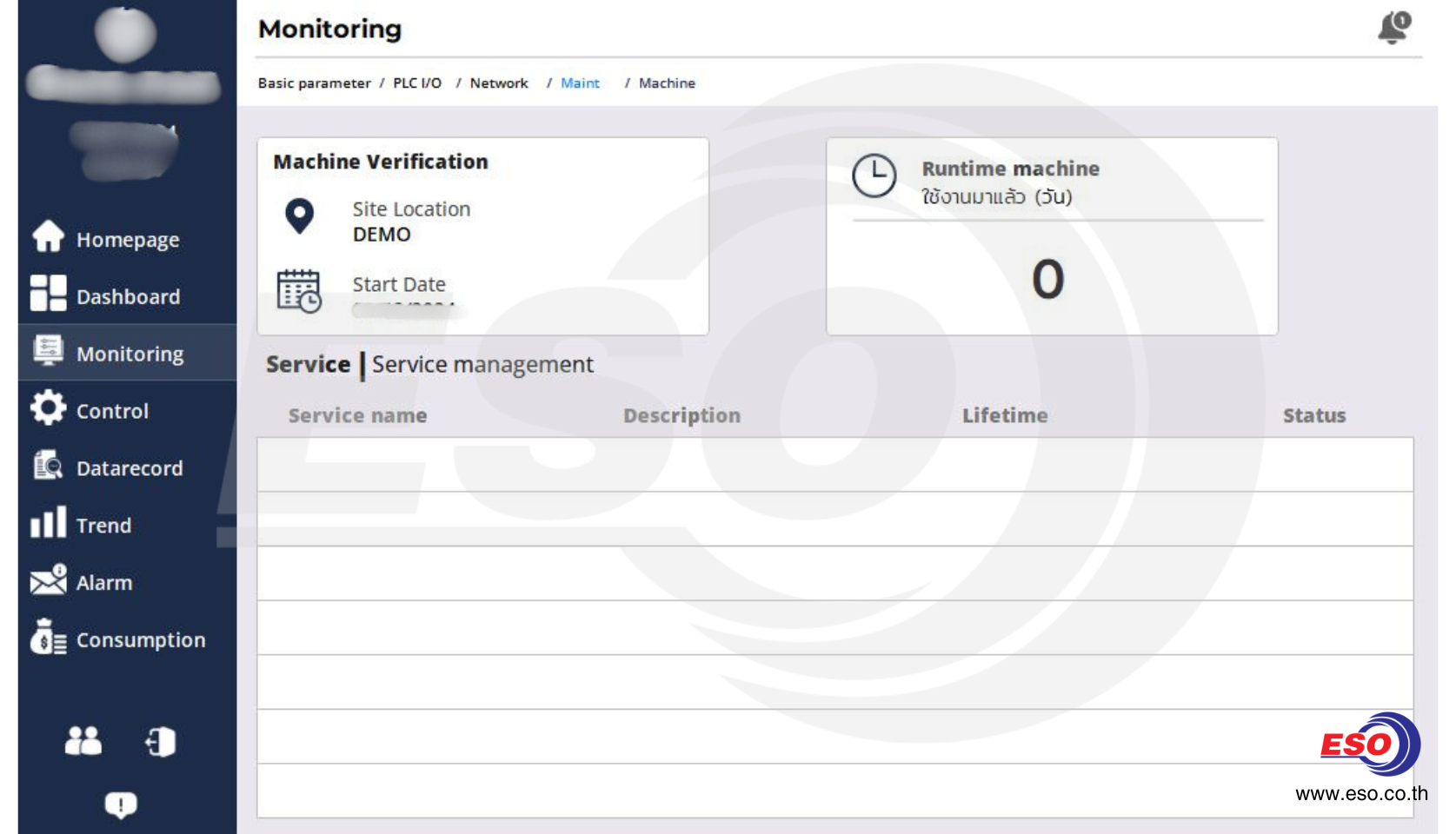The height and width of the screenshot is (834, 1456).
Task: Click the Start Date calendar icon
Action: coord(299,290)
